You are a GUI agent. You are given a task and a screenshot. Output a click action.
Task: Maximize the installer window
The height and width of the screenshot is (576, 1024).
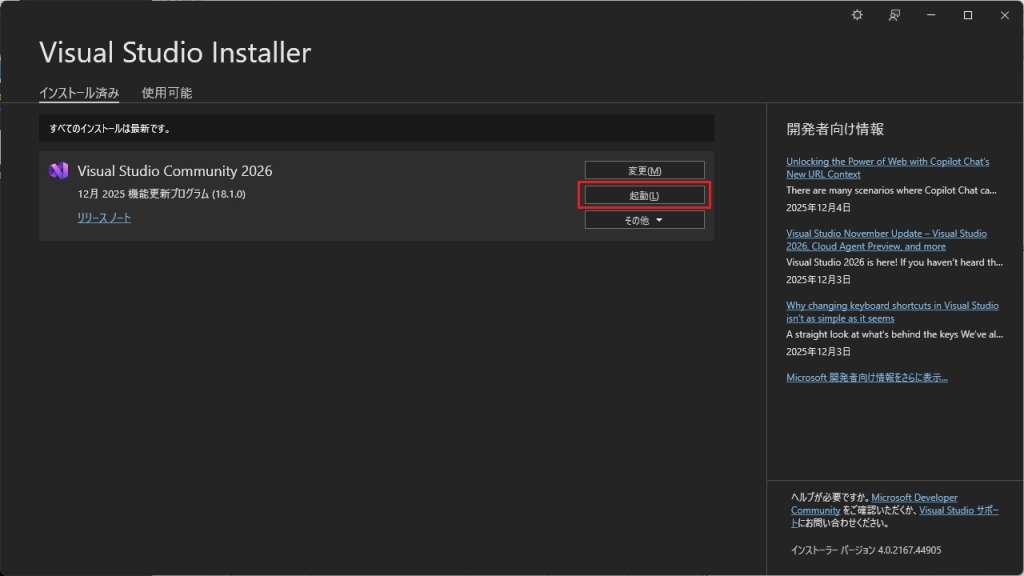[x=968, y=15]
